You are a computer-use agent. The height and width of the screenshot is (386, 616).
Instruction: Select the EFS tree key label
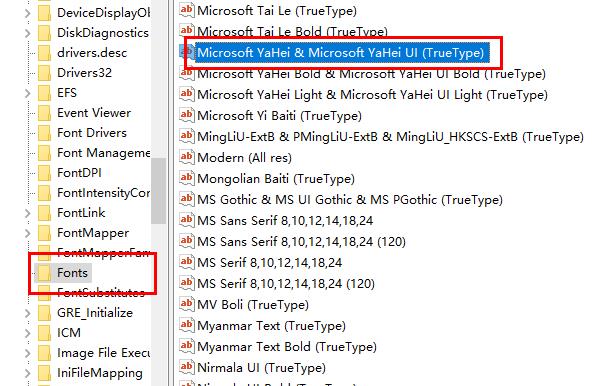coord(67,93)
